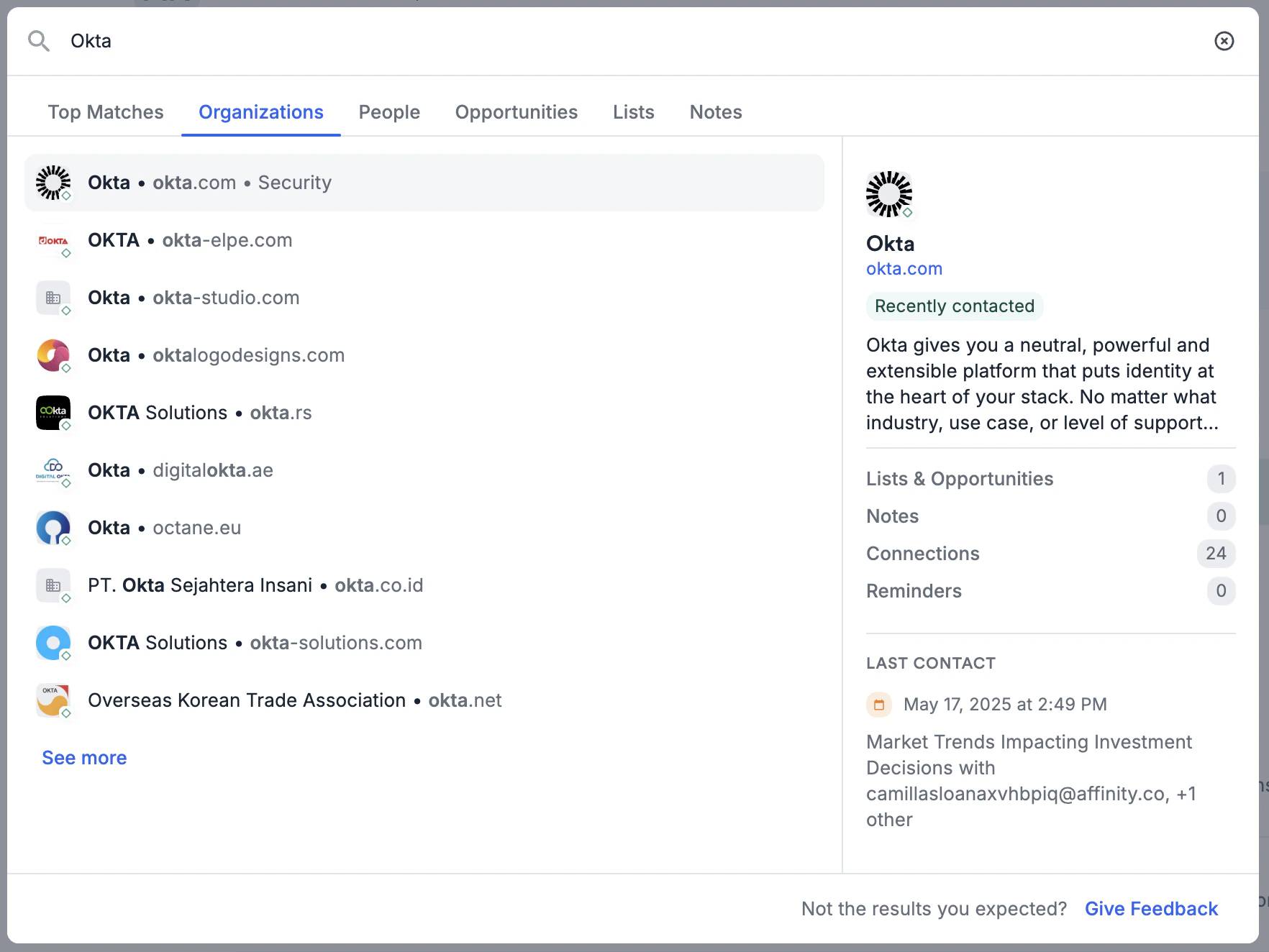Click the Recently contacted badge
The height and width of the screenshot is (952, 1269).
[955, 306]
